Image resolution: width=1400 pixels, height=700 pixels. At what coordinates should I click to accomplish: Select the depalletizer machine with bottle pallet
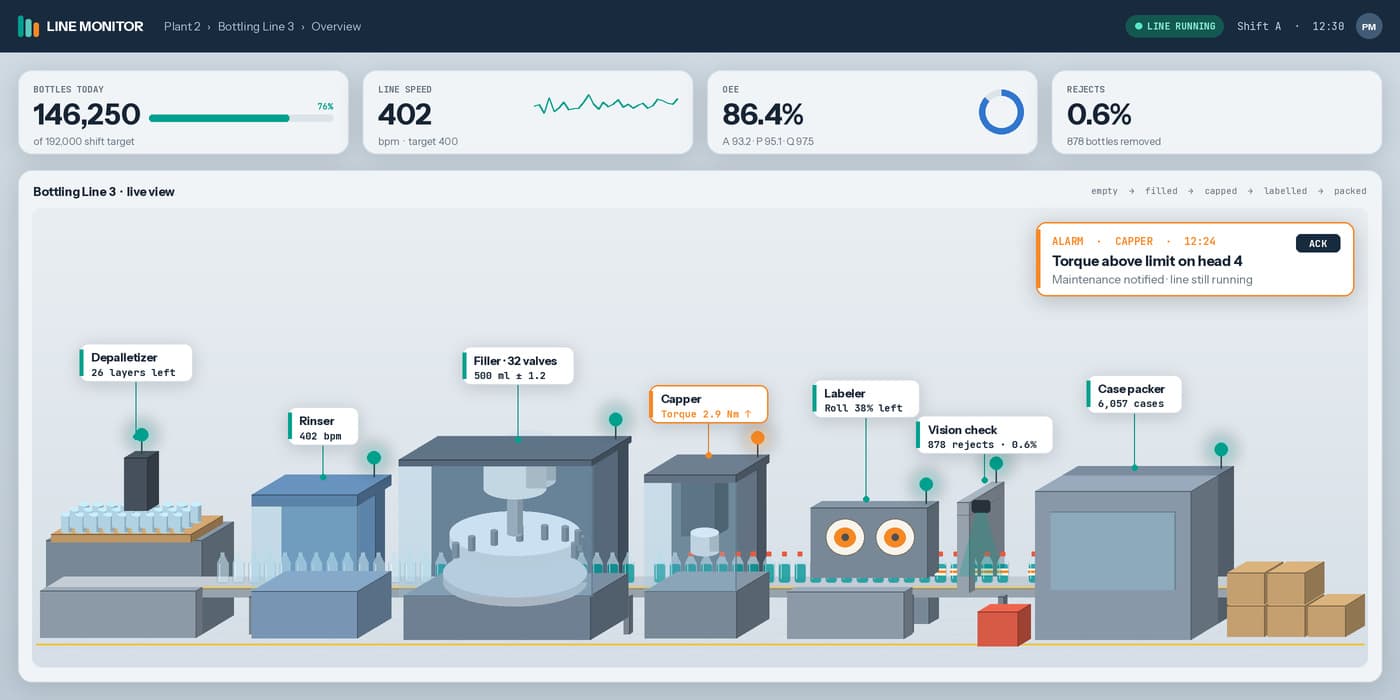[x=135, y=545]
